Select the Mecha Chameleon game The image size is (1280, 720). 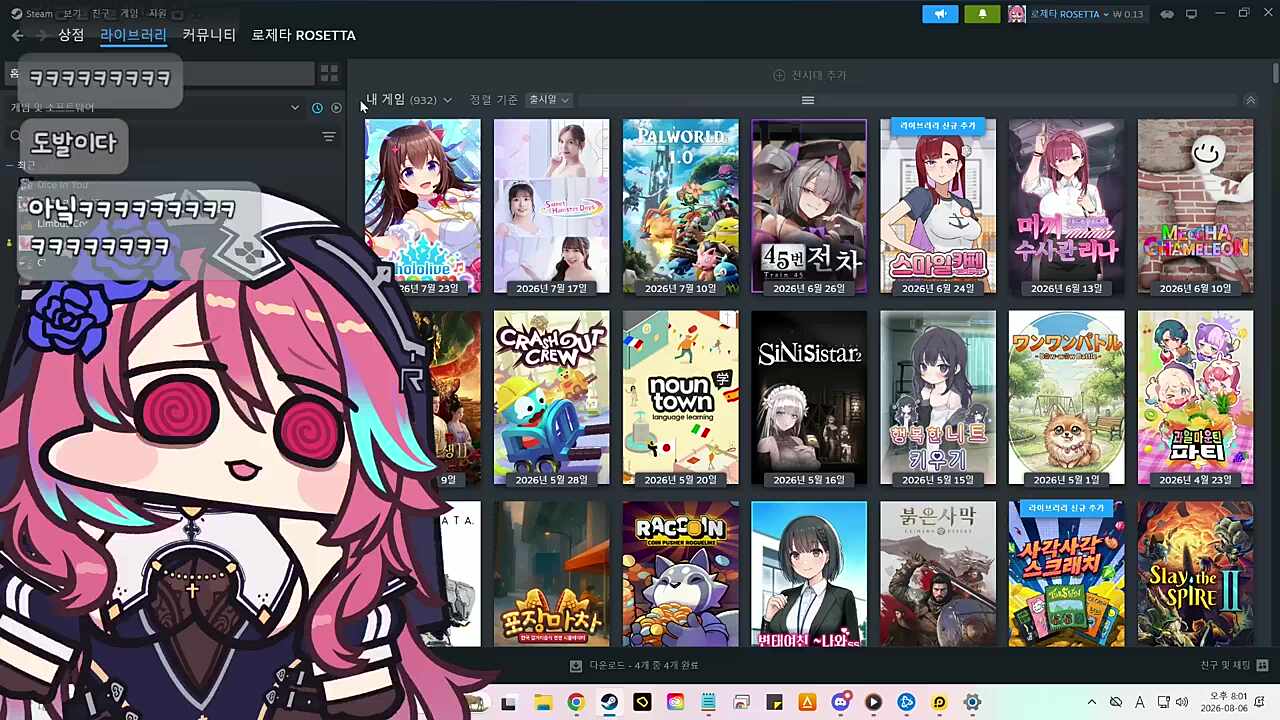pyautogui.click(x=1195, y=207)
